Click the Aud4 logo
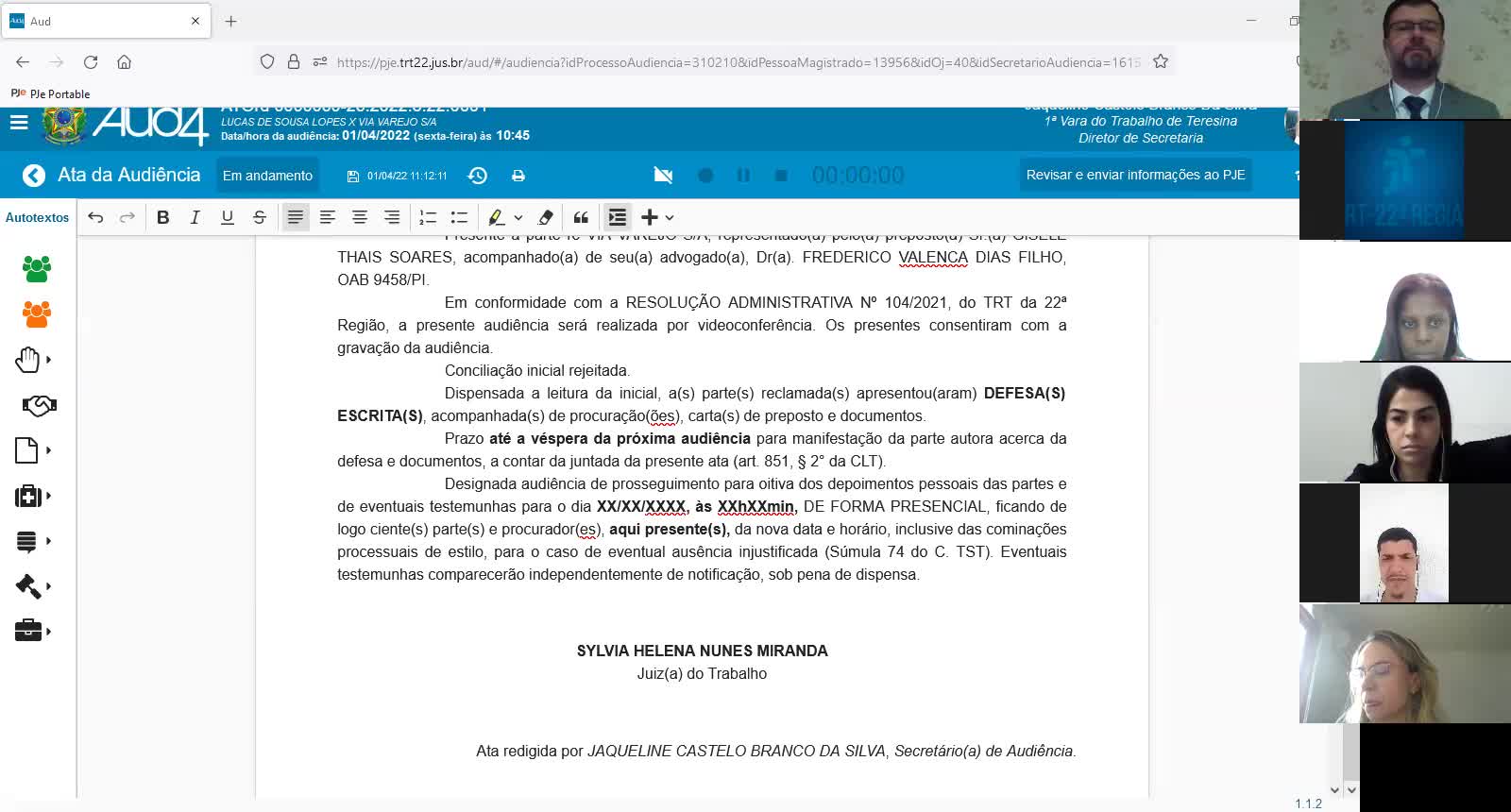This screenshot has width=1511, height=812. click(x=149, y=126)
